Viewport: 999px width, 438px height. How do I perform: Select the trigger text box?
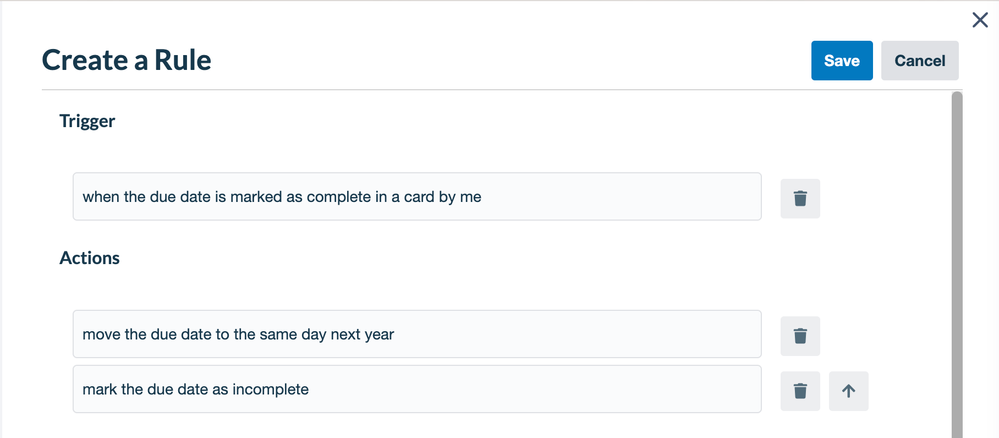[x=417, y=196]
